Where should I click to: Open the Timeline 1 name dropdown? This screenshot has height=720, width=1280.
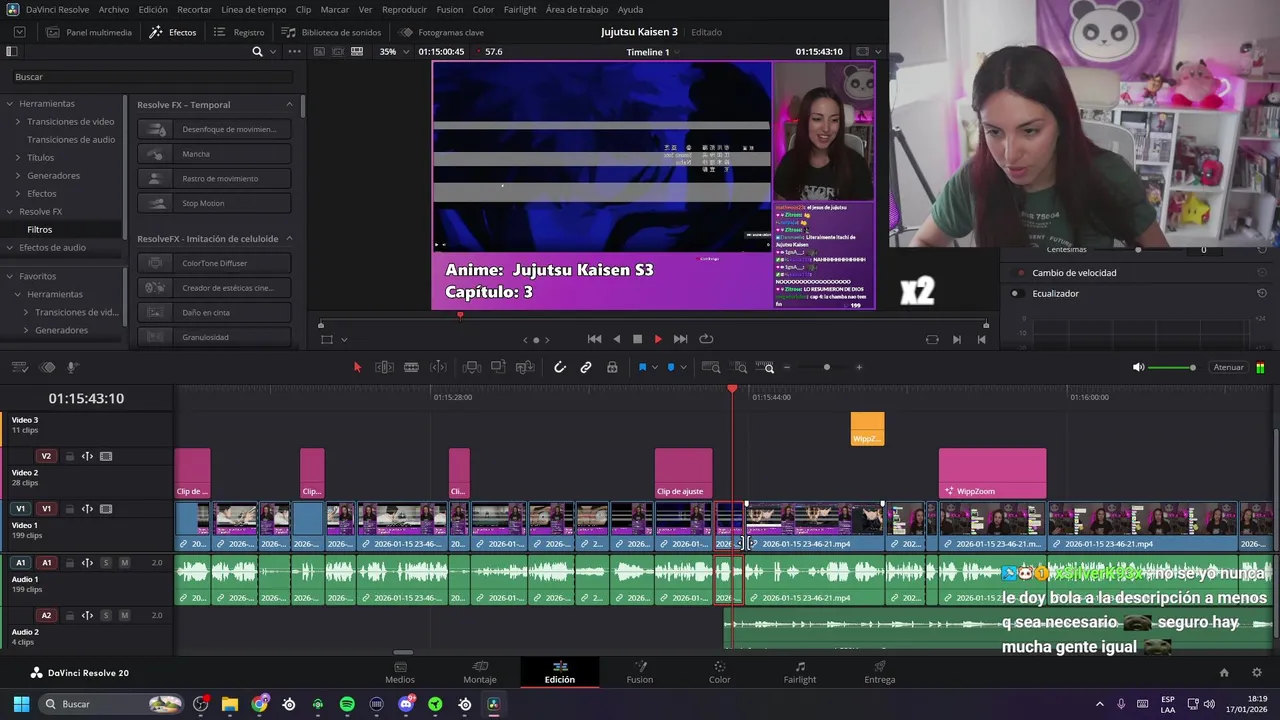coord(653,52)
